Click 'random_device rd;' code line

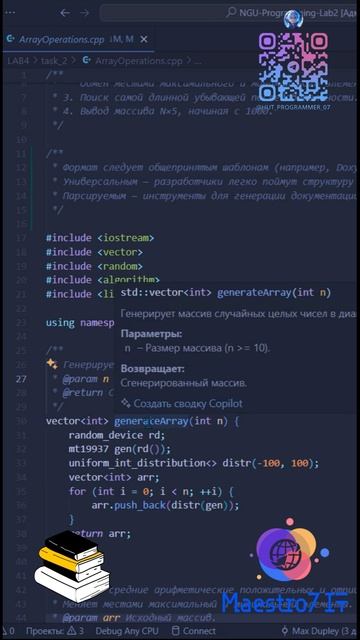[x=117, y=435]
